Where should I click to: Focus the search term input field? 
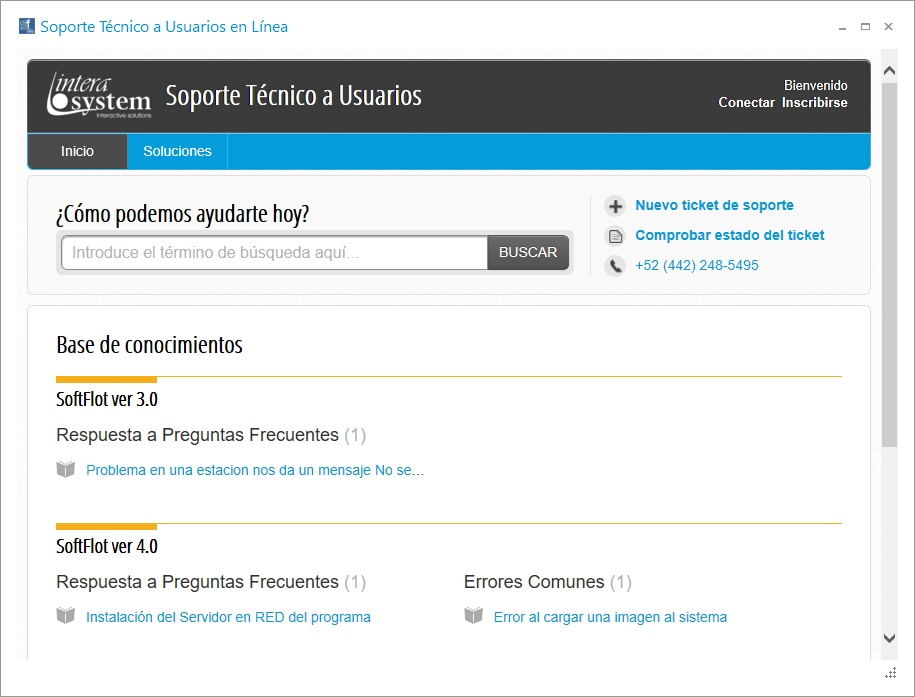point(274,253)
